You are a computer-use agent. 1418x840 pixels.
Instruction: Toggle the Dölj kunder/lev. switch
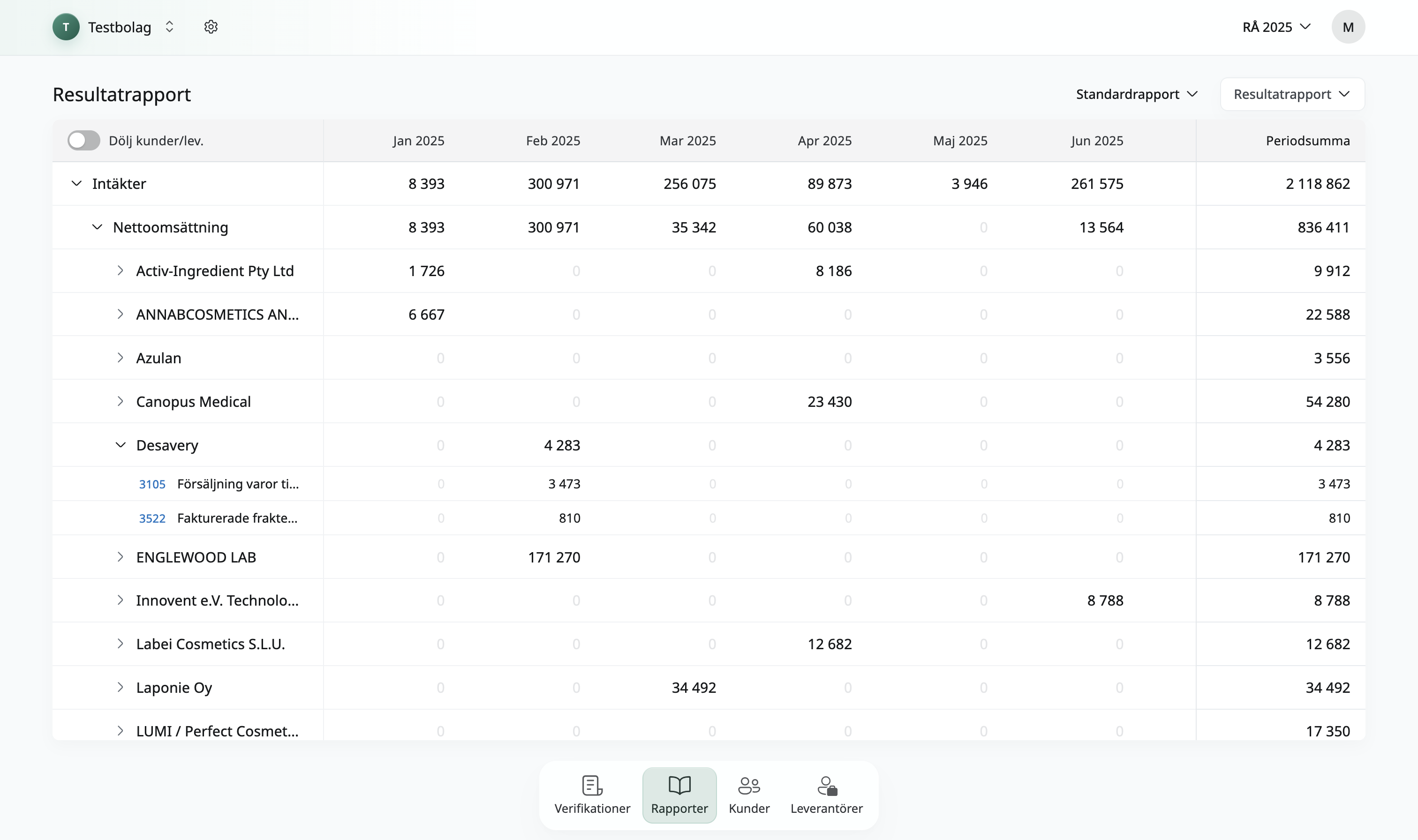click(84, 140)
